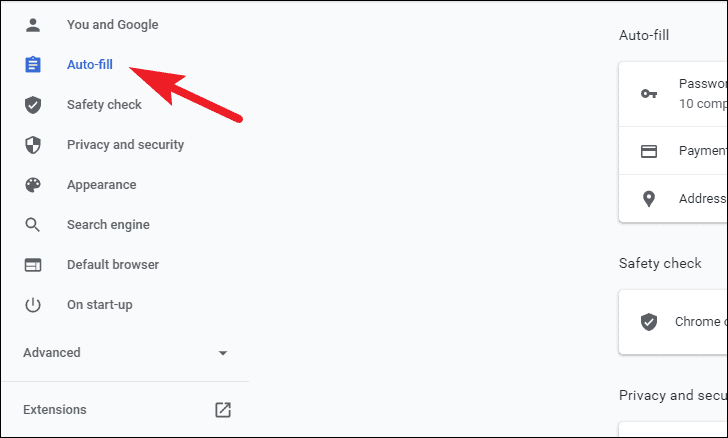This screenshot has height=438, width=728.
Task: Click the Default browser window icon
Action: click(x=32, y=265)
